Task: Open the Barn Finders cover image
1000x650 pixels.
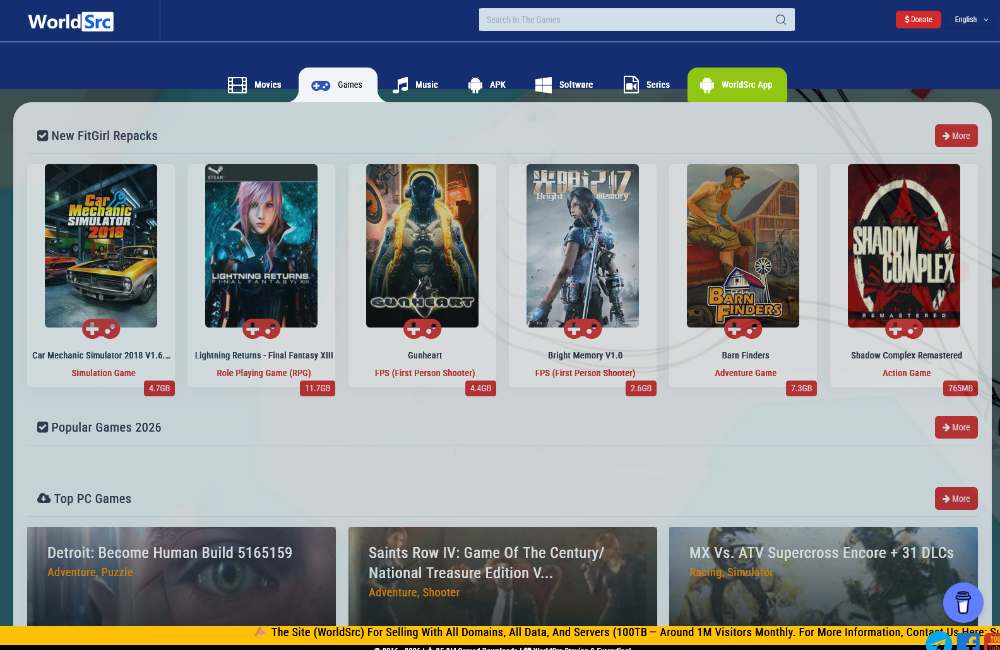Action: pyautogui.click(x=743, y=246)
